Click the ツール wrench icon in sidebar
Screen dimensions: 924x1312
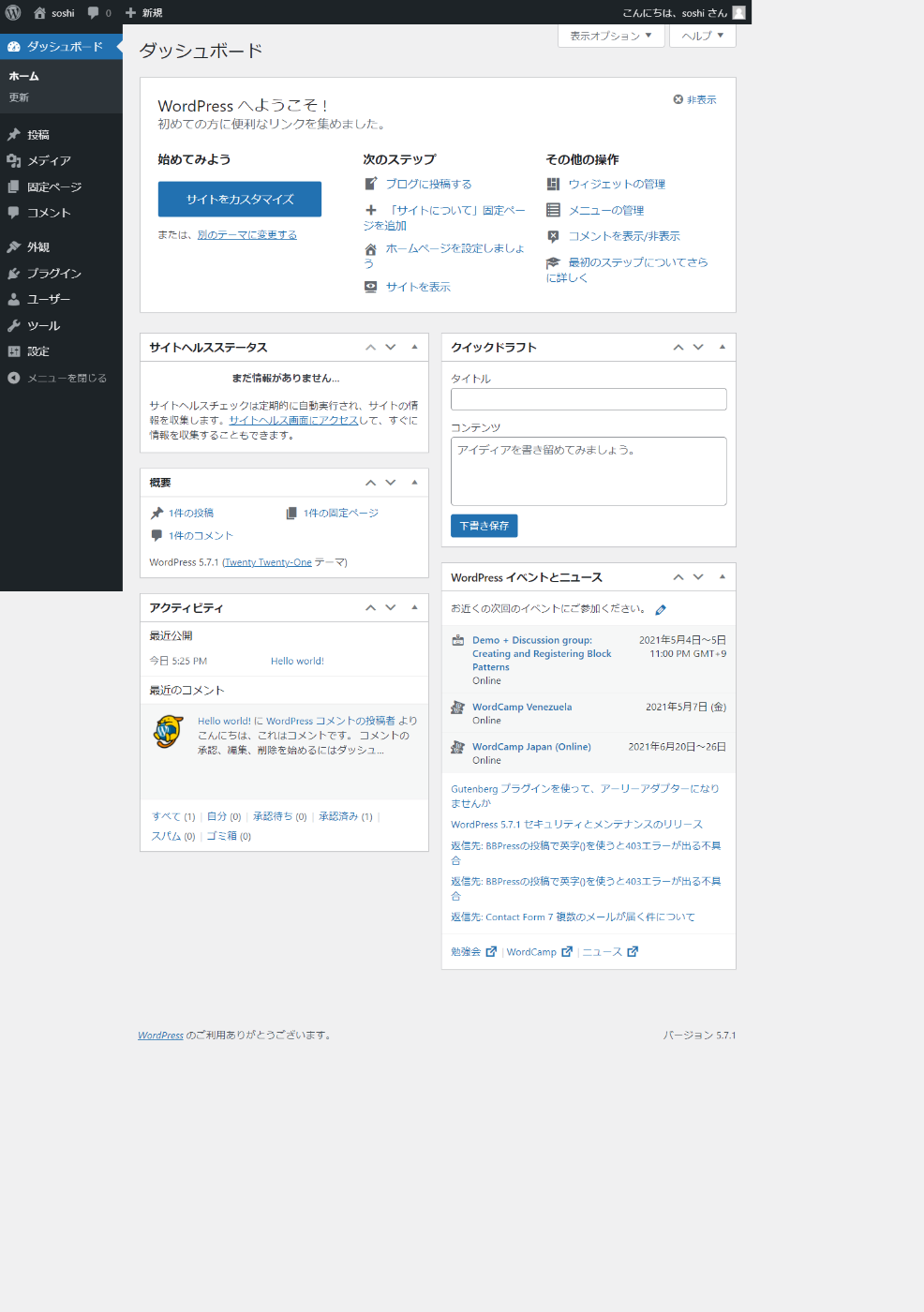tap(14, 325)
